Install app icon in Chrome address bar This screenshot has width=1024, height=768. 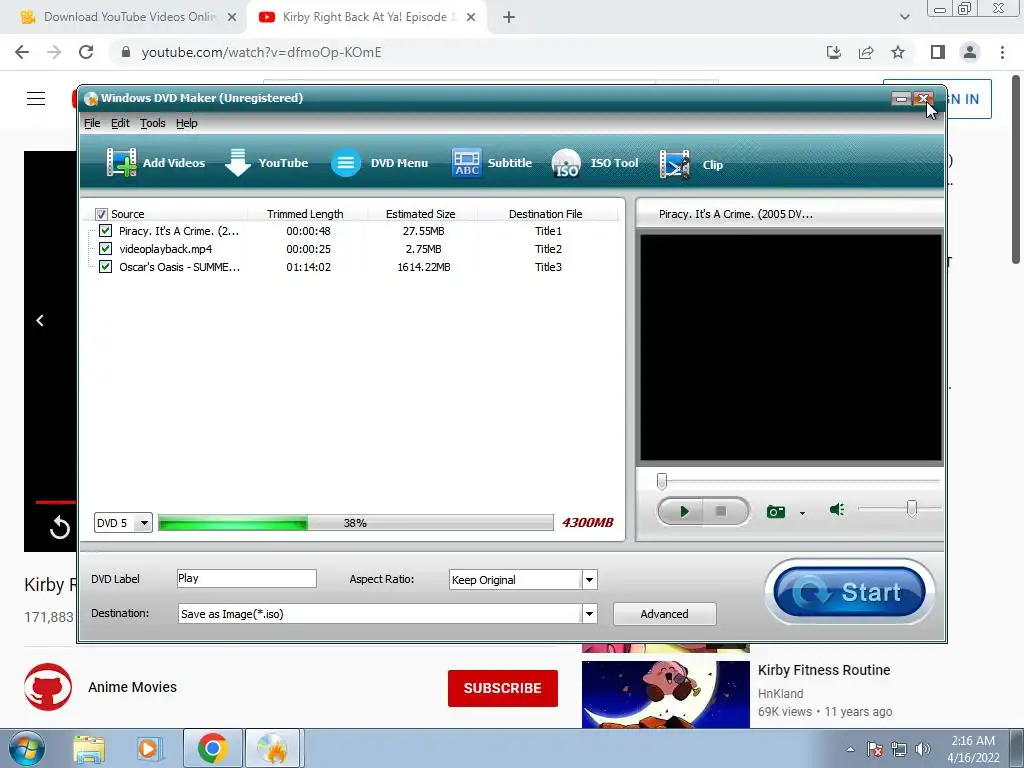[x=834, y=52]
